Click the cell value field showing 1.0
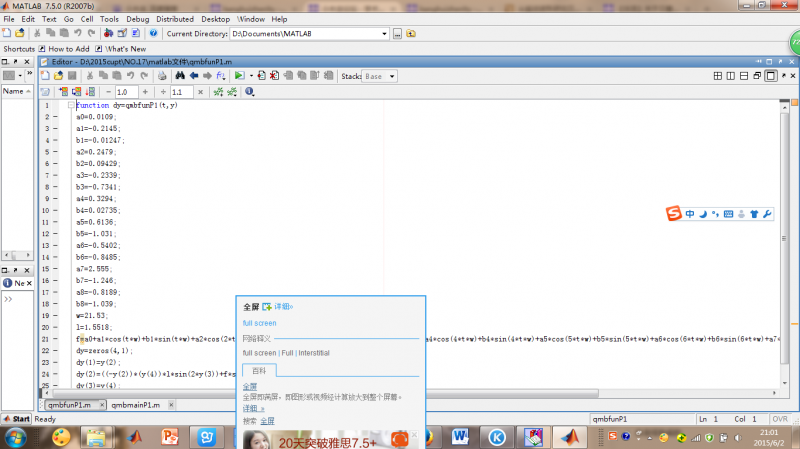This screenshot has height=449, width=800. click(x=126, y=92)
